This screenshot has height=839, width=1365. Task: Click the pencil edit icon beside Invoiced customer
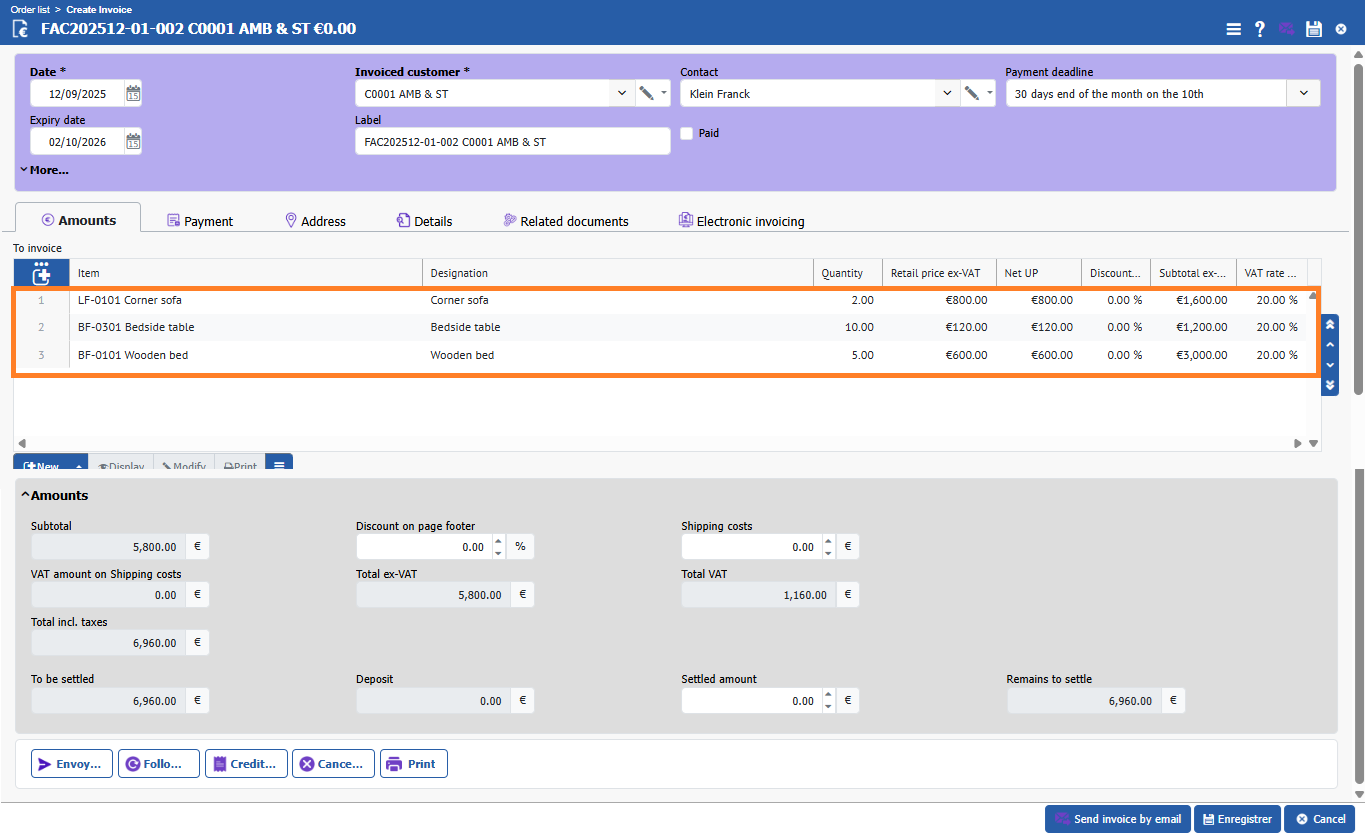click(x=646, y=94)
